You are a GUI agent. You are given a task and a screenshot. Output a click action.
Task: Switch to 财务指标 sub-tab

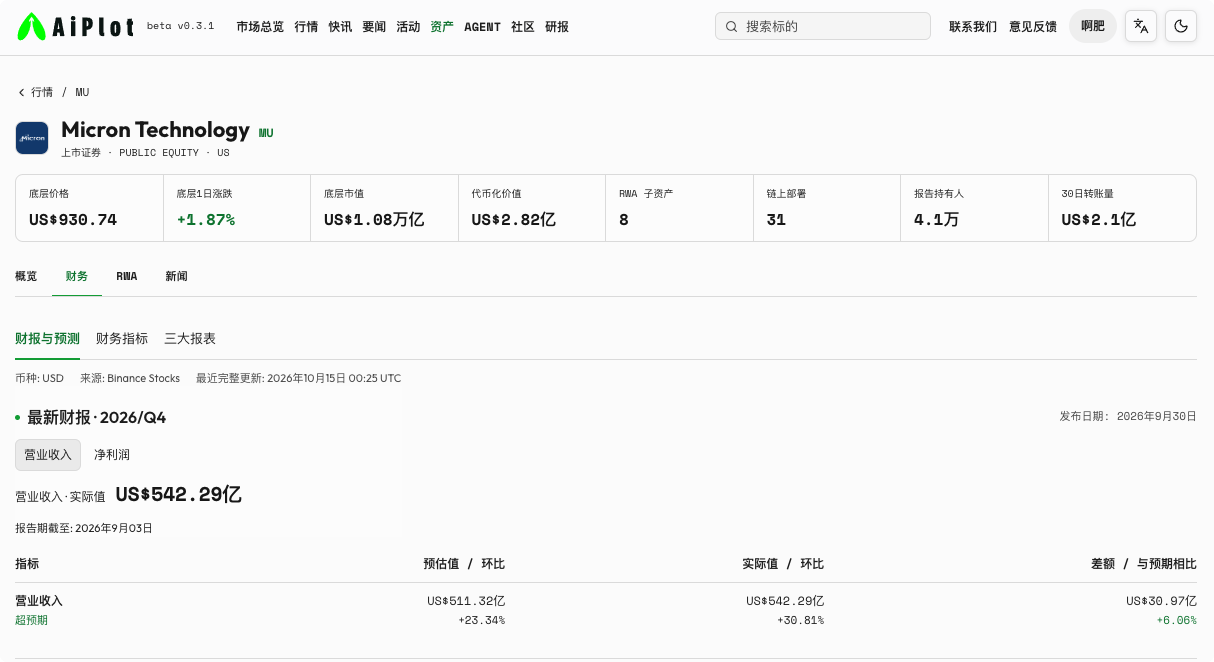pos(122,339)
